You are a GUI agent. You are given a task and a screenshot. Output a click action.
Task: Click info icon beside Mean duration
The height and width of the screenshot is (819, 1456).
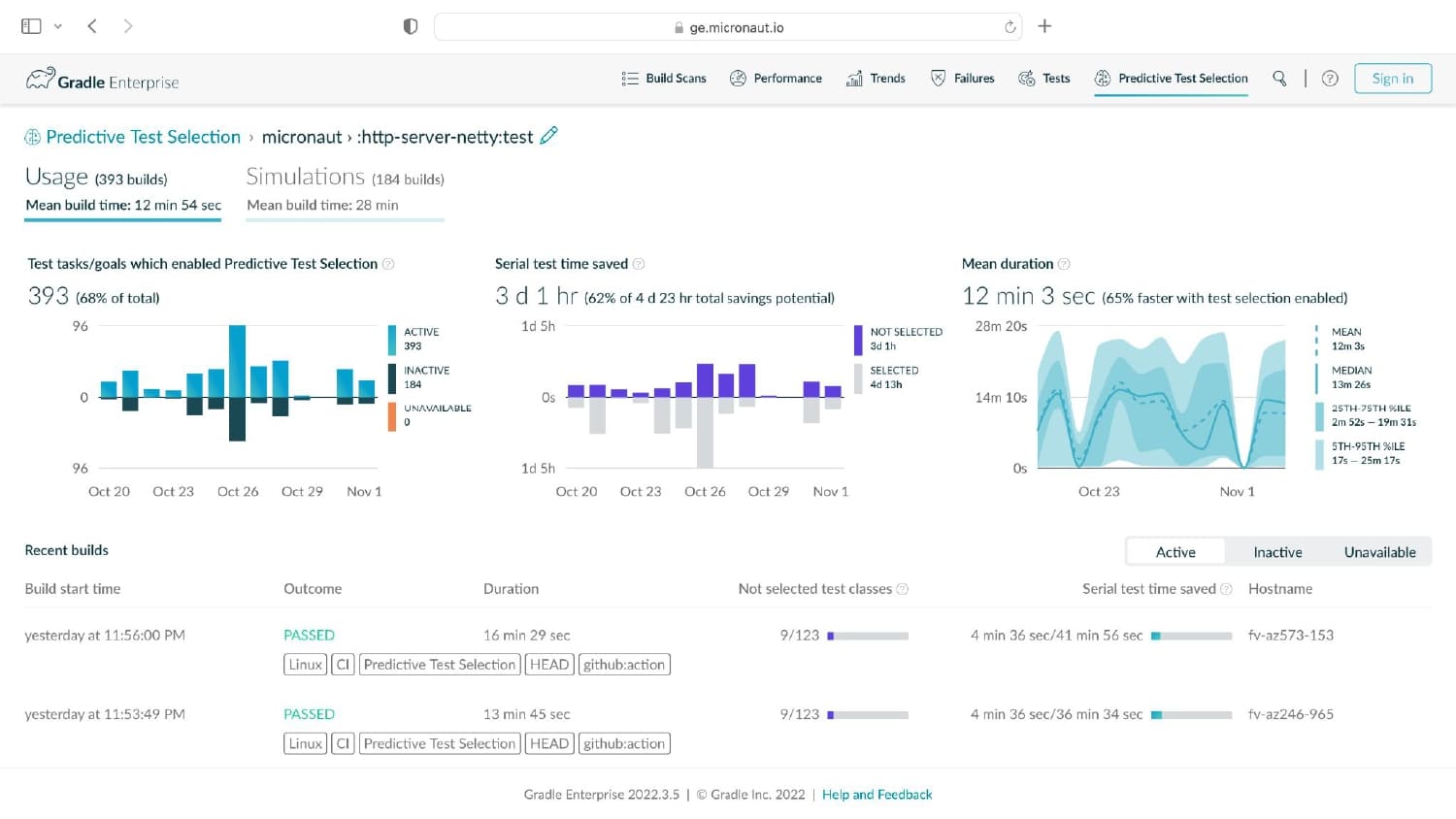pyautogui.click(x=1064, y=264)
